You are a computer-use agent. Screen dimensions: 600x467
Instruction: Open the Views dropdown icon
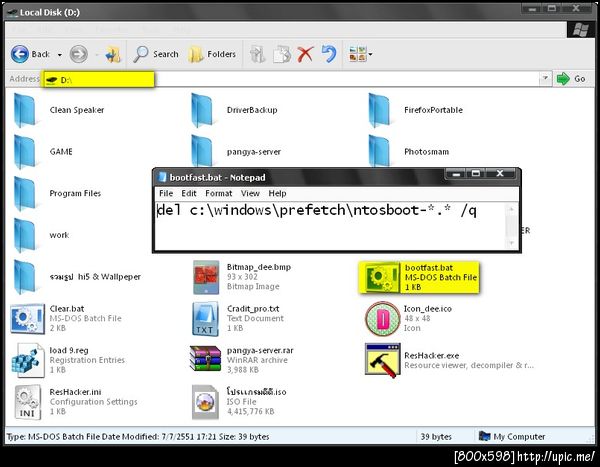click(360, 54)
